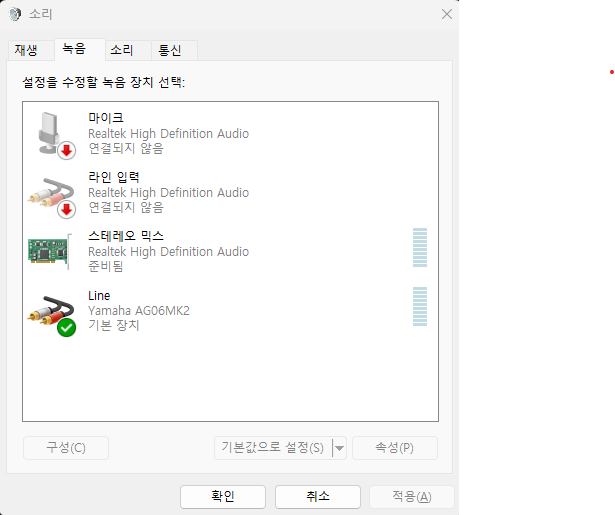The height and width of the screenshot is (515, 615).
Task: Click the Line device level meter
Action: [420, 309]
